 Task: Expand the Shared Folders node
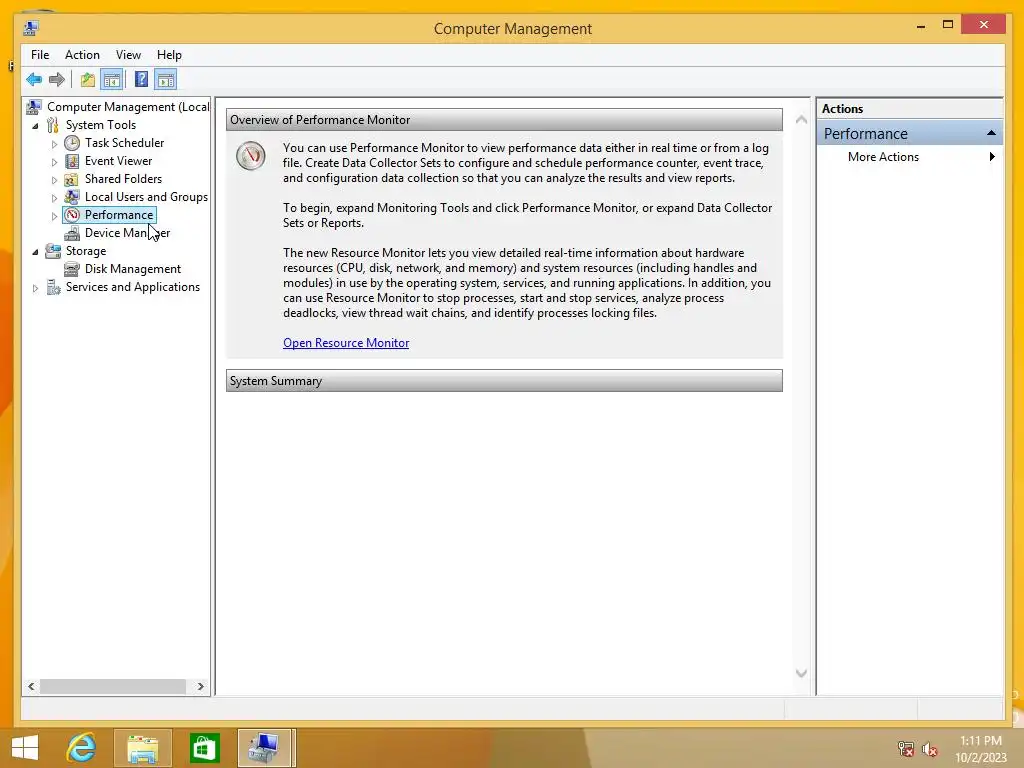click(x=54, y=180)
